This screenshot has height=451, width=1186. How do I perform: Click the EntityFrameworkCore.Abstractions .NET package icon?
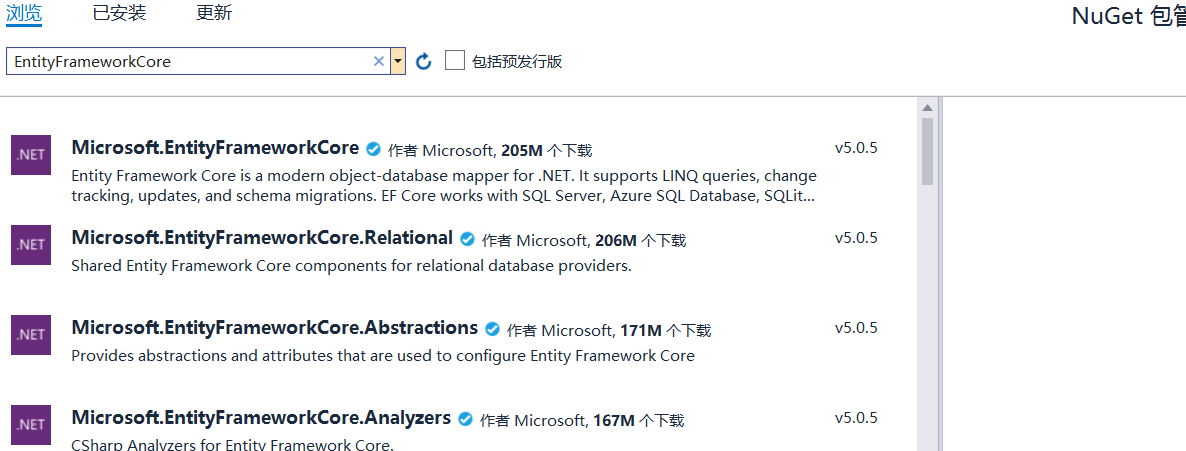[x=31, y=334]
